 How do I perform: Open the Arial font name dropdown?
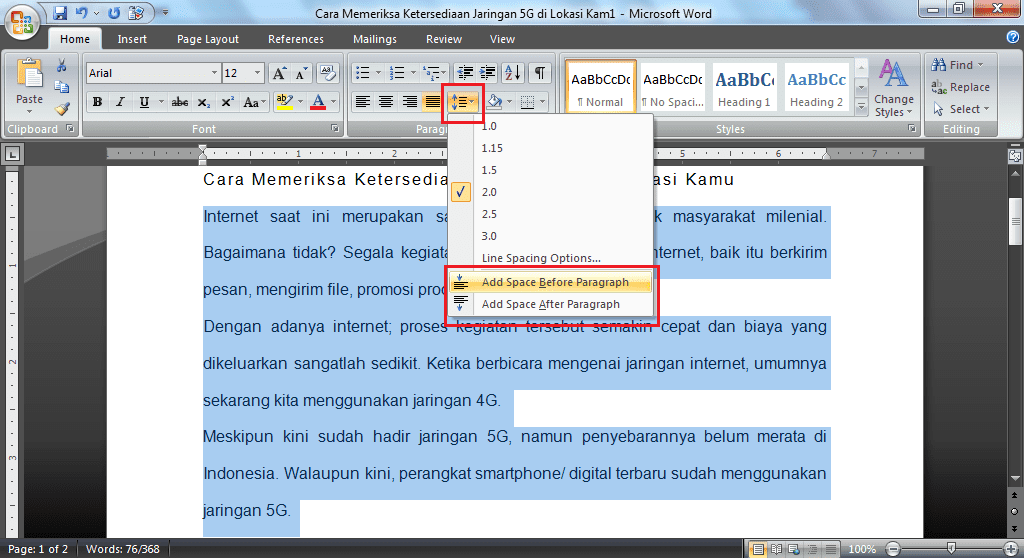coord(152,73)
